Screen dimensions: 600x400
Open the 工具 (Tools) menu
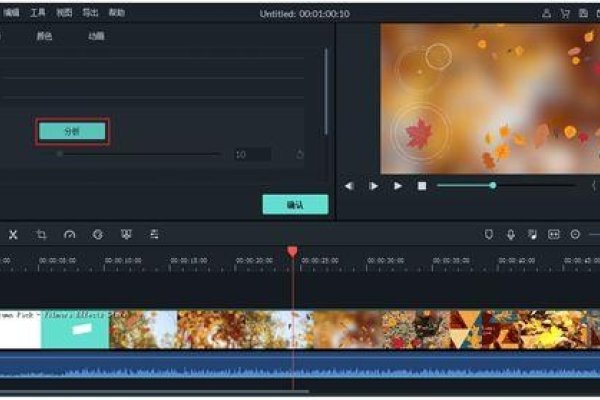[38, 13]
